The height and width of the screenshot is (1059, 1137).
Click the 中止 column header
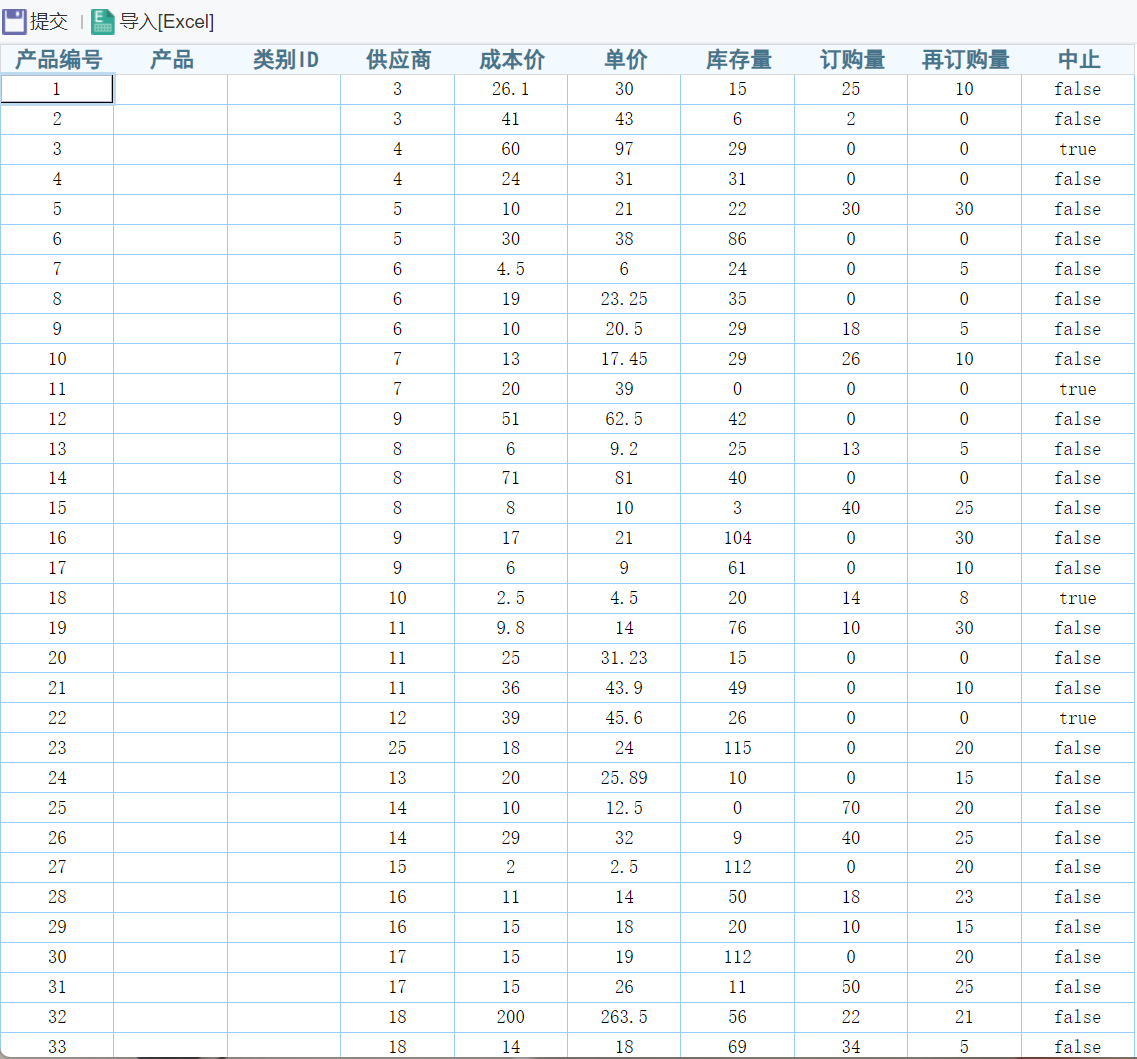1077,59
